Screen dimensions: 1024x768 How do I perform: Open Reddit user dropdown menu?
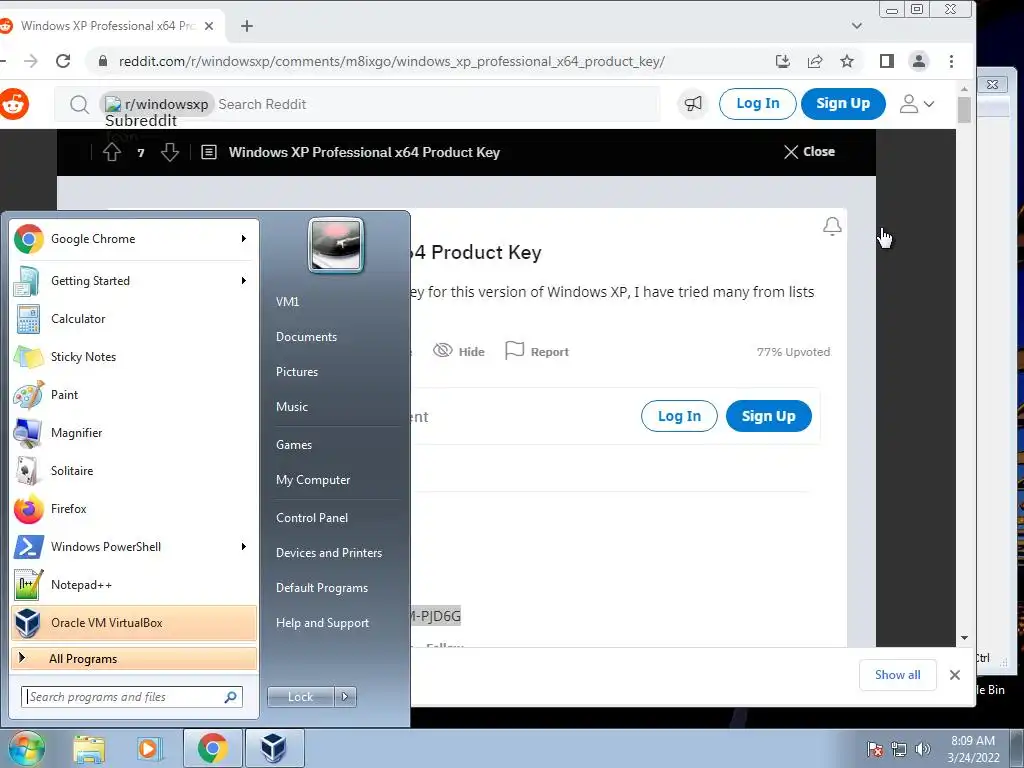(917, 104)
